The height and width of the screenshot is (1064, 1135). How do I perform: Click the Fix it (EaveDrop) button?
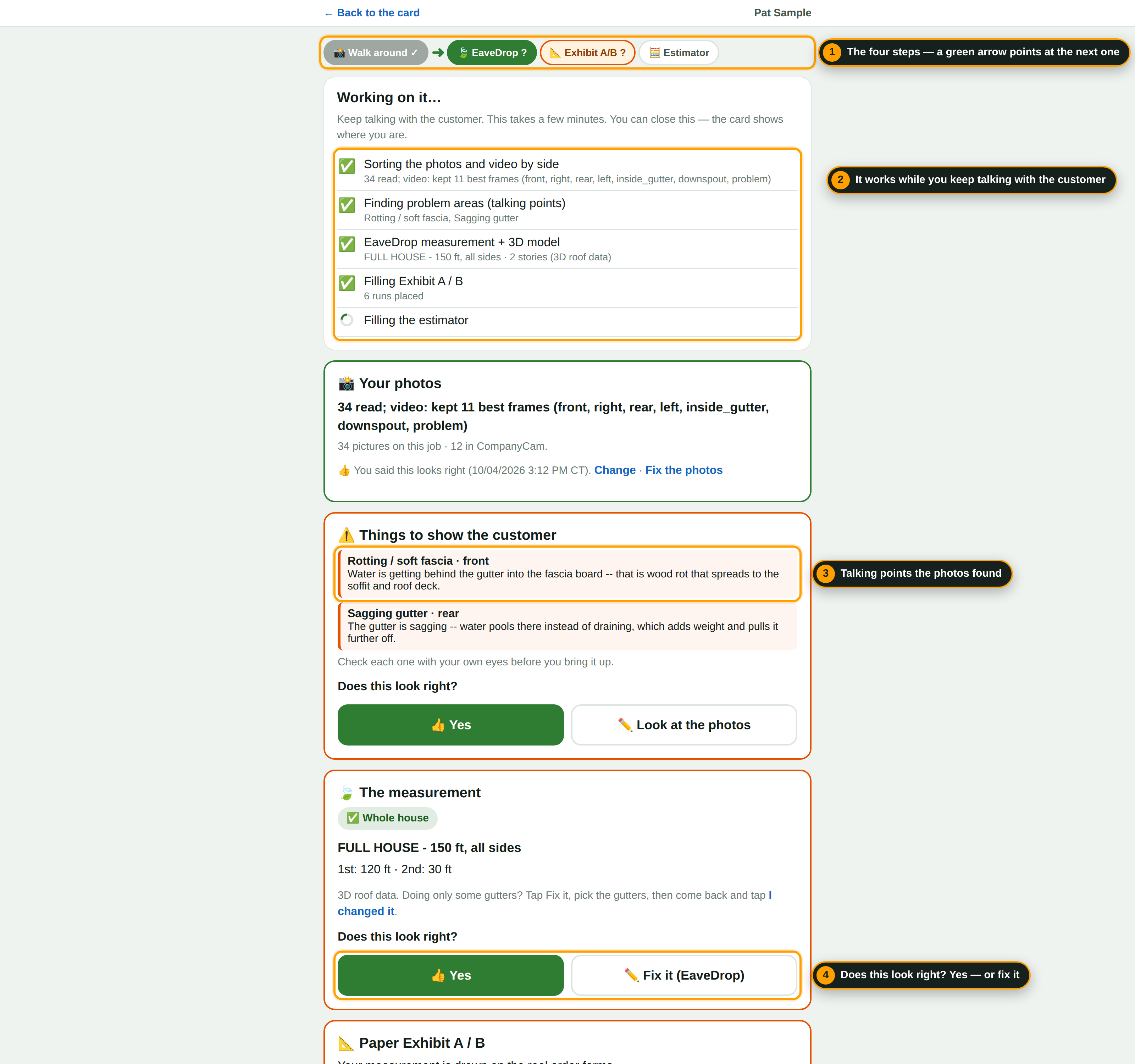point(684,976)
